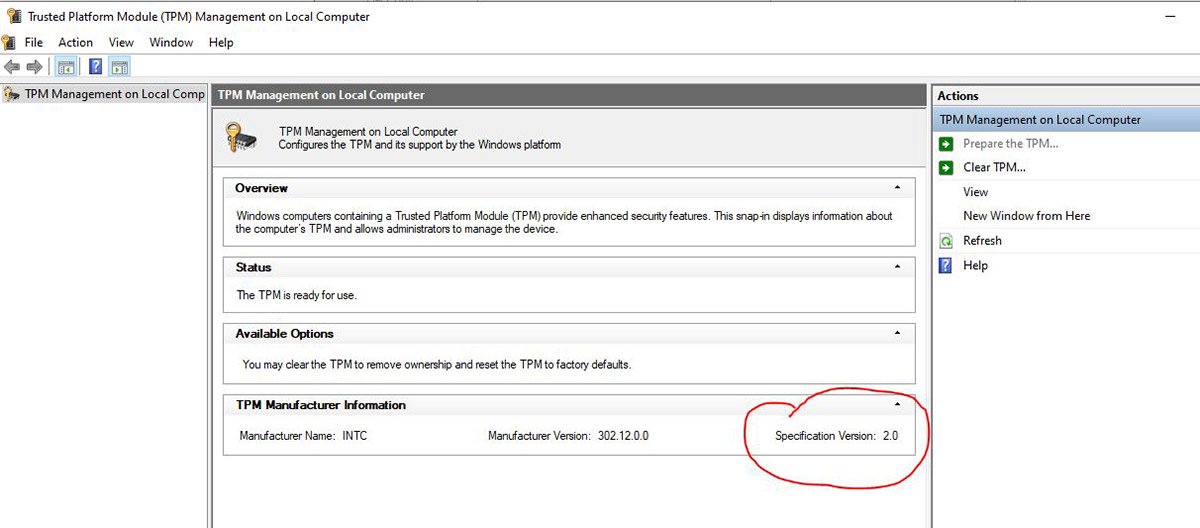The image size is (1200, 528).
Task: Select TPM Management on Local Computer tree node
Action: pyautogui.click(x=114, y=94)
